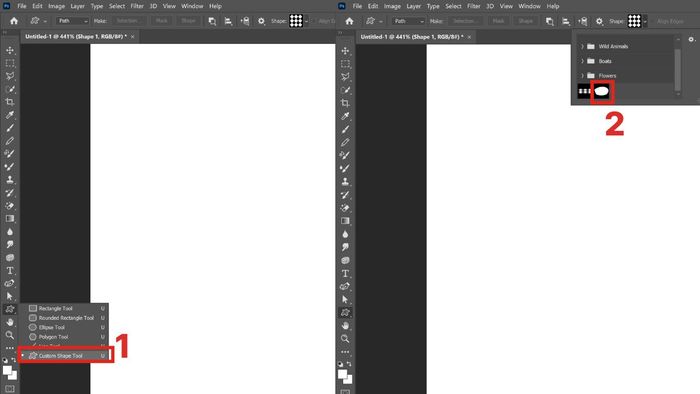
Task: Choose Polygon Tool from flyout
Action: 65,337
